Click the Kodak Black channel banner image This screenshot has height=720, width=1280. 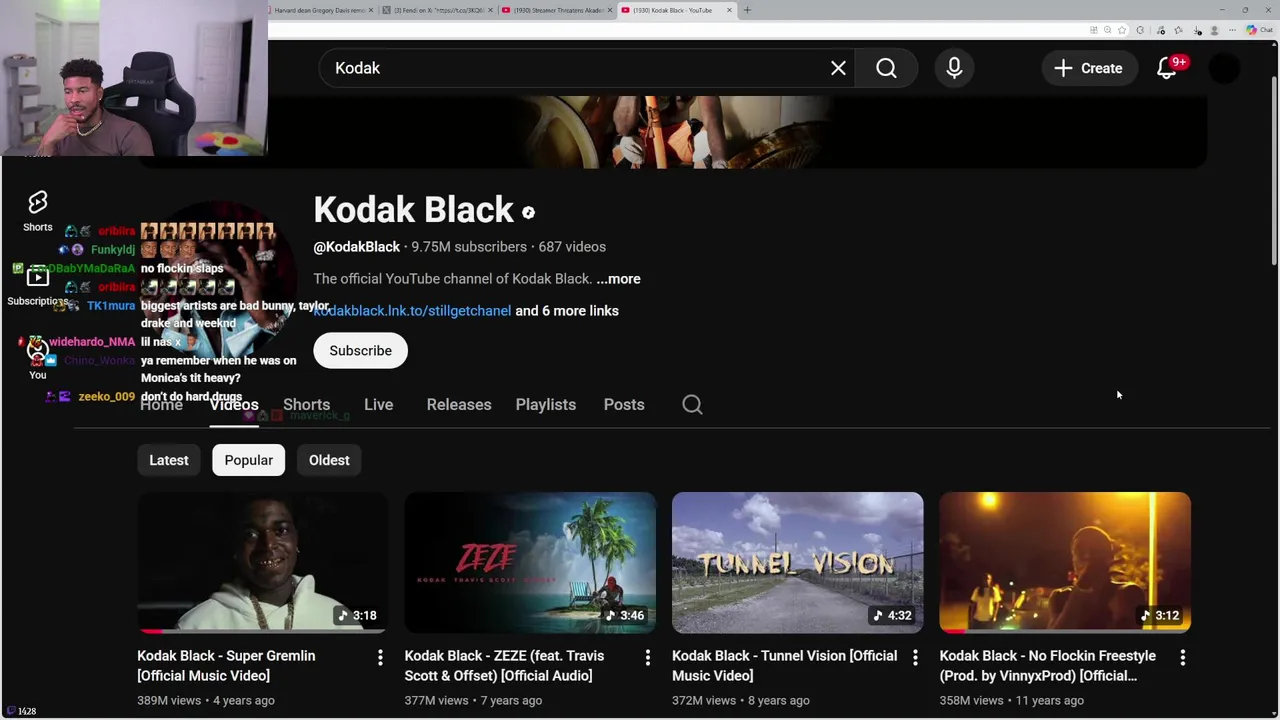click(672, 131)
